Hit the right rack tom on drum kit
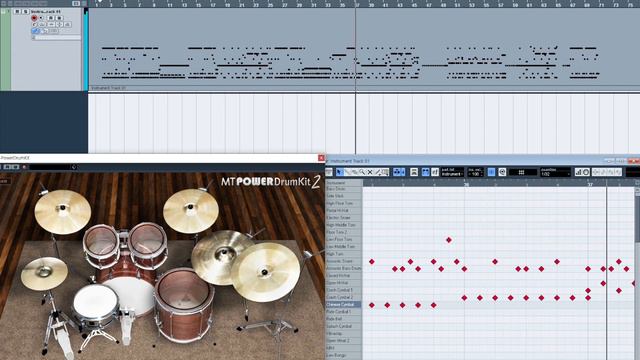The height and width of the screenshot is (360, 640). tap(147, 241)
